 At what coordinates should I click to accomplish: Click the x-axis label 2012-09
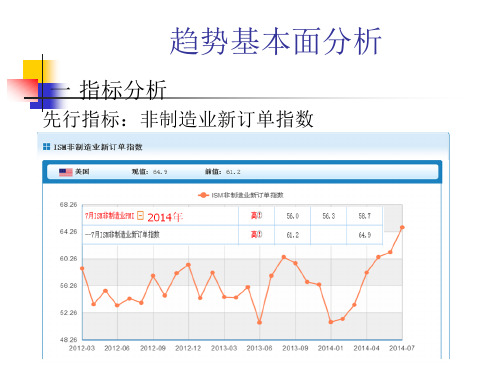153,348
